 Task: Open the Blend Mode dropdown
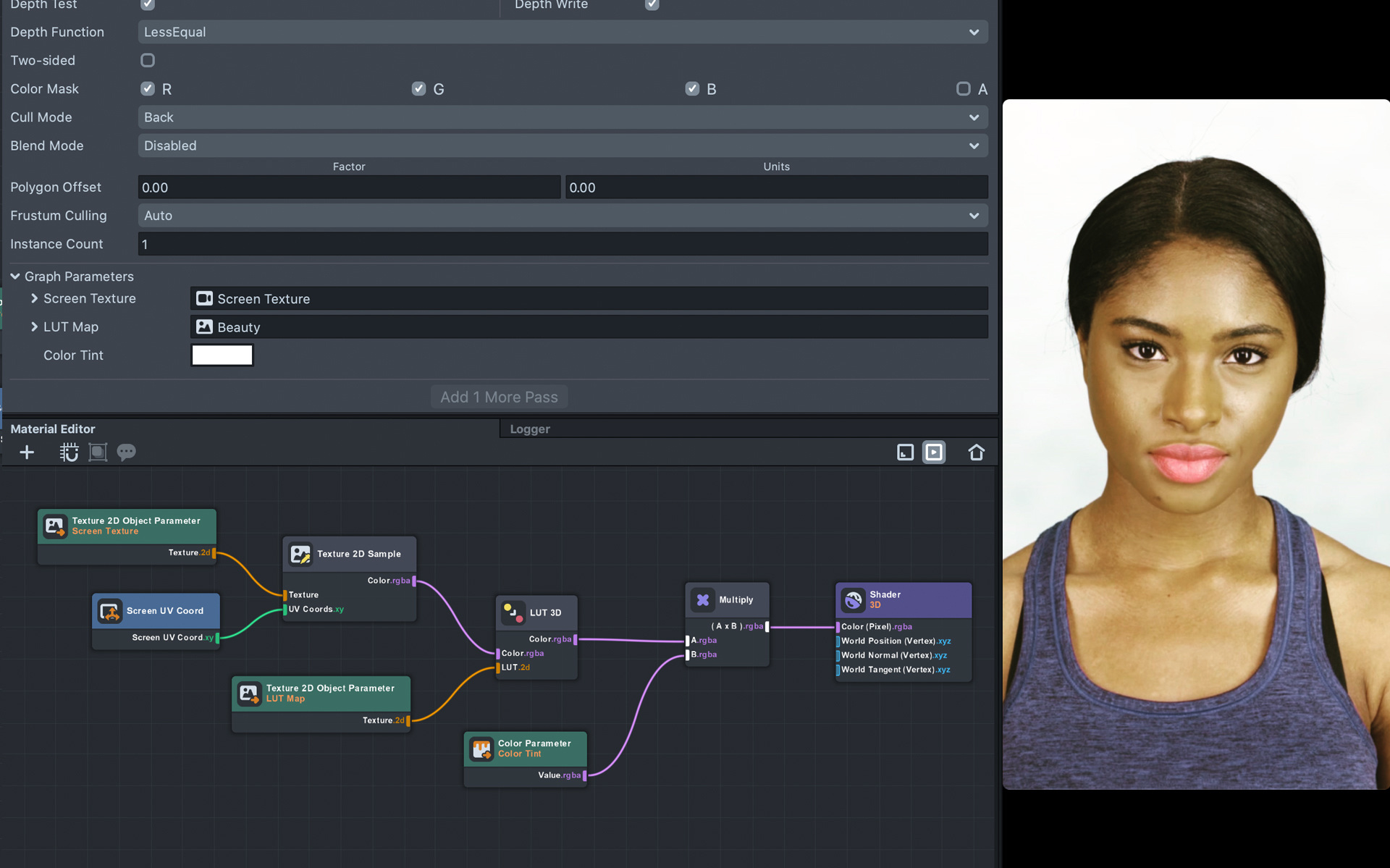pos(563,146)
